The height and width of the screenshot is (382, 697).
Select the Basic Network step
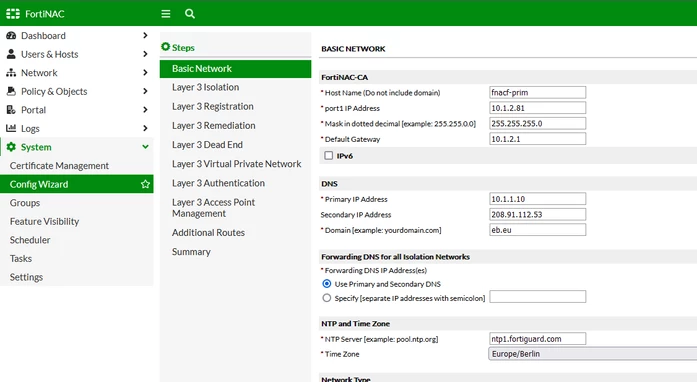point(235,69)
